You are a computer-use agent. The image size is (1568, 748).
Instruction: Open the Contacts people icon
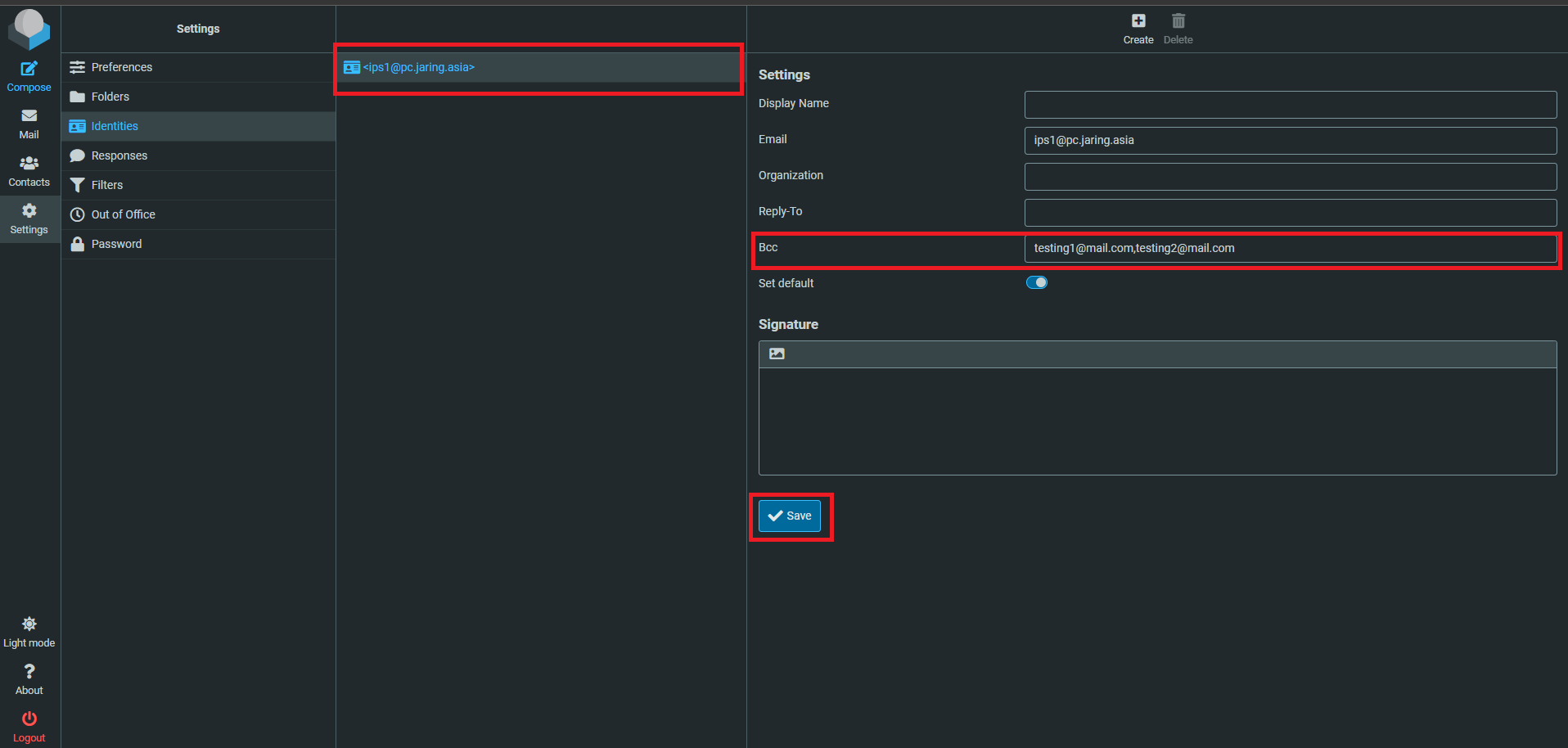(x=29, y=164)
